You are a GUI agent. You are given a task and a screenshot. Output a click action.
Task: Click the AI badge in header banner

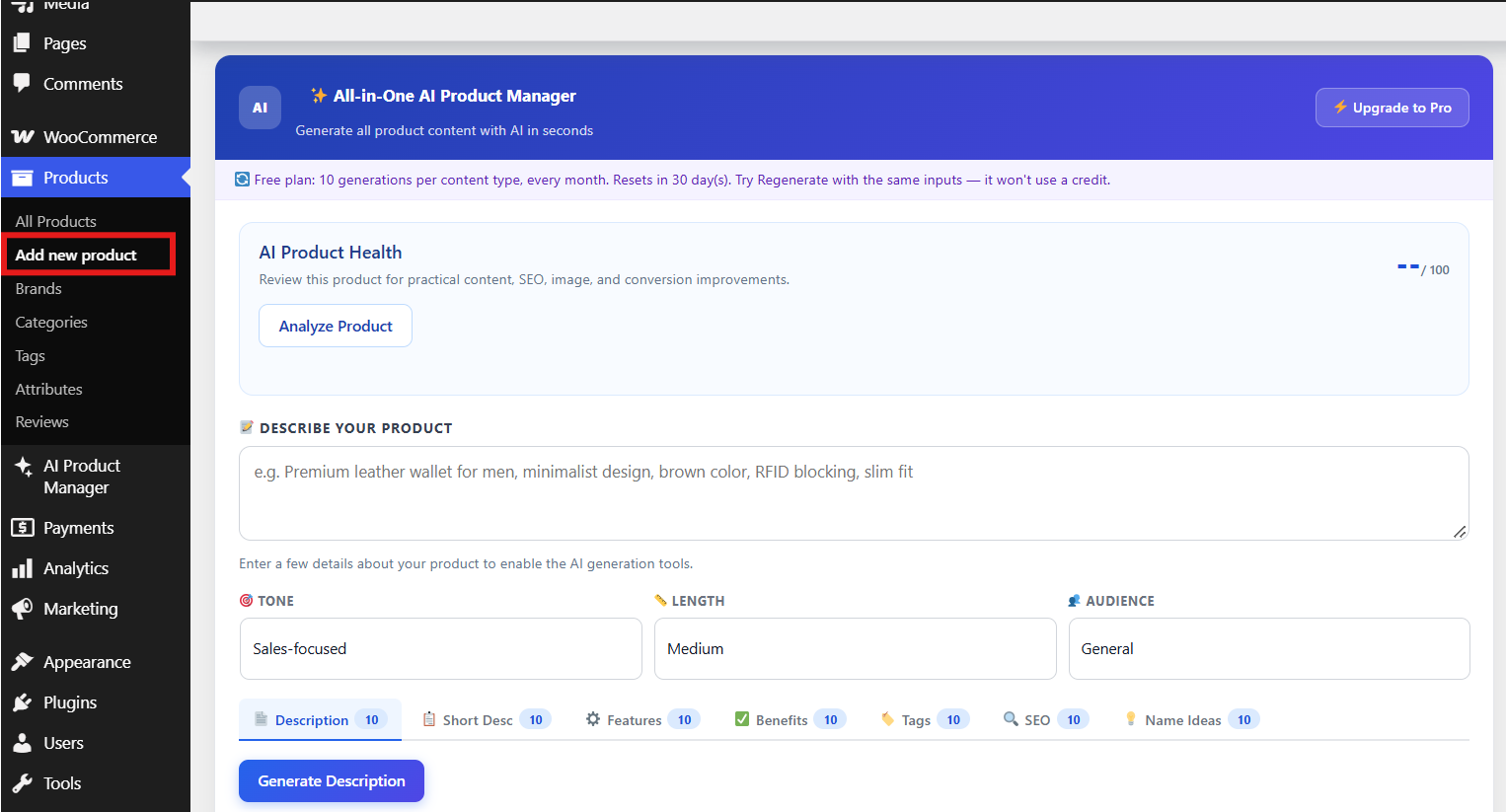(x=260, y=108)
